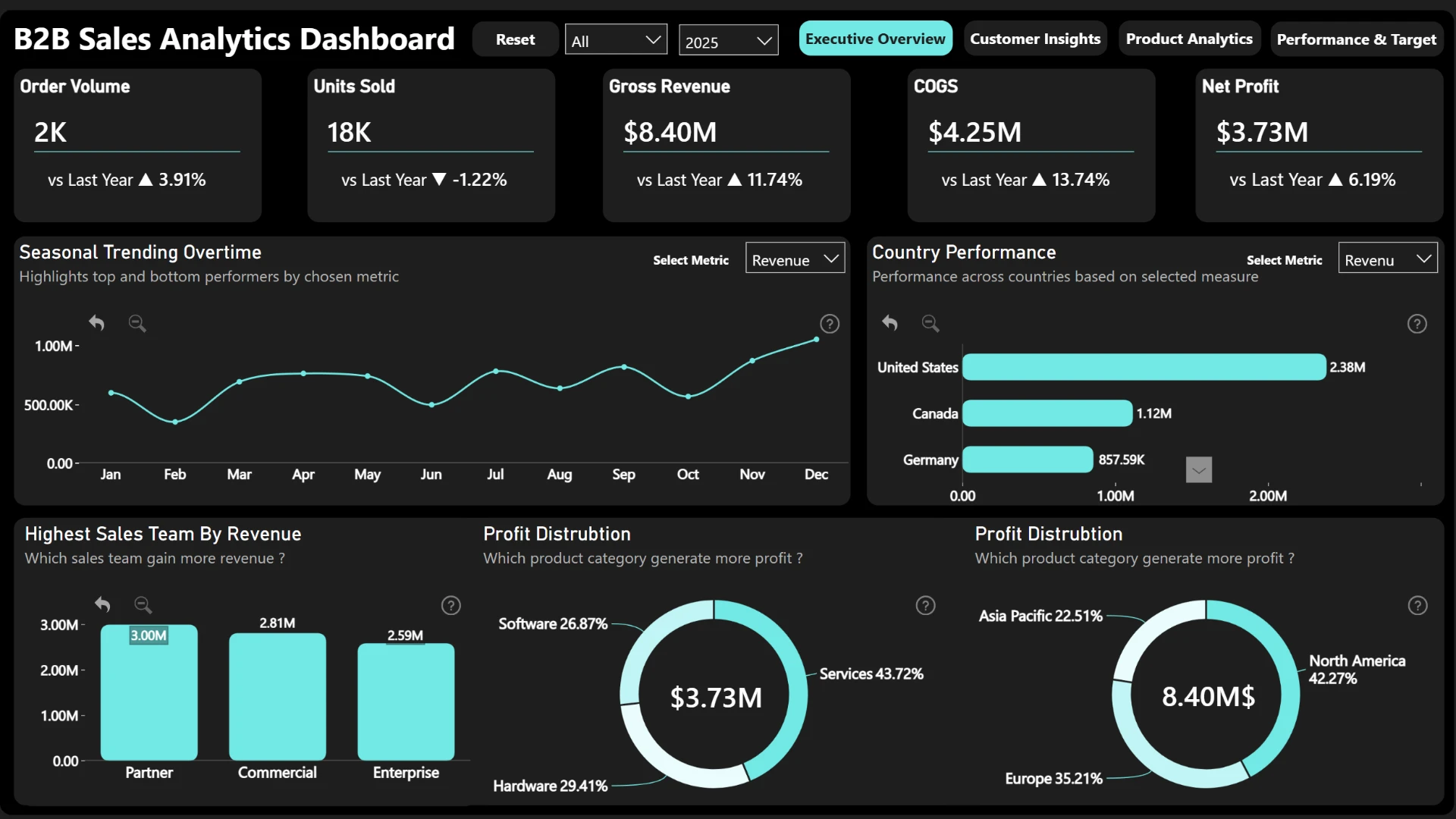This screenshot has height=819, width=1456.
Task: Click undo arrow in Country Performance chart
Action: 890,323
